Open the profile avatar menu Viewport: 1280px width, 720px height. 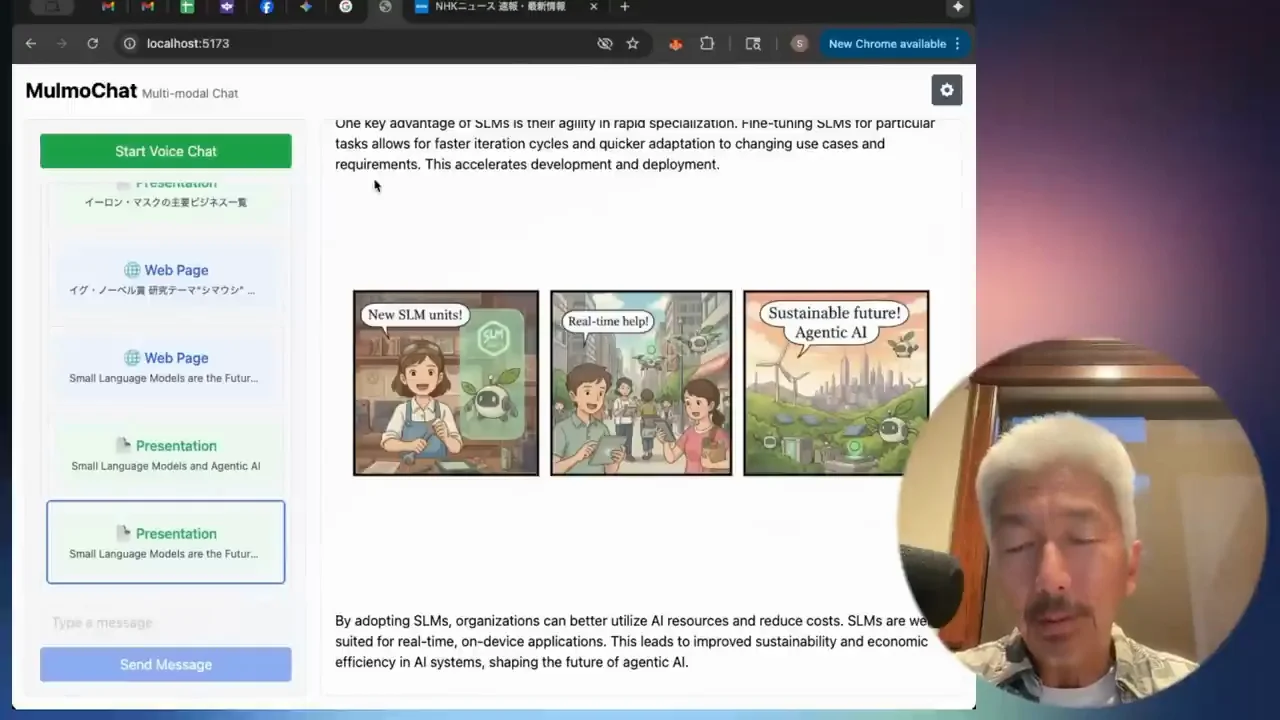(799, 44)
